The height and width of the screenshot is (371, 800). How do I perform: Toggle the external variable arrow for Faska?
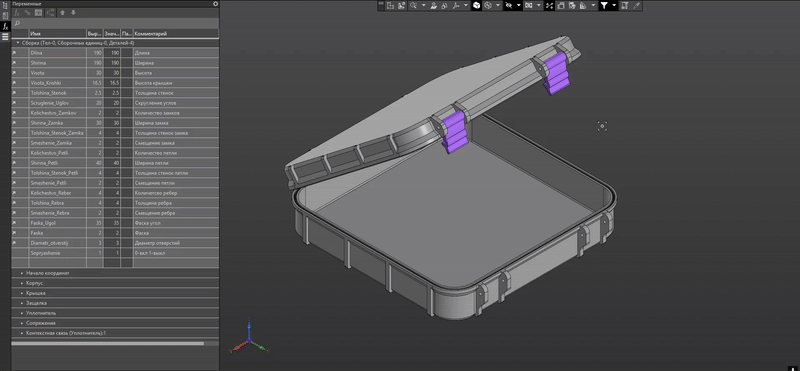point(14,233)
